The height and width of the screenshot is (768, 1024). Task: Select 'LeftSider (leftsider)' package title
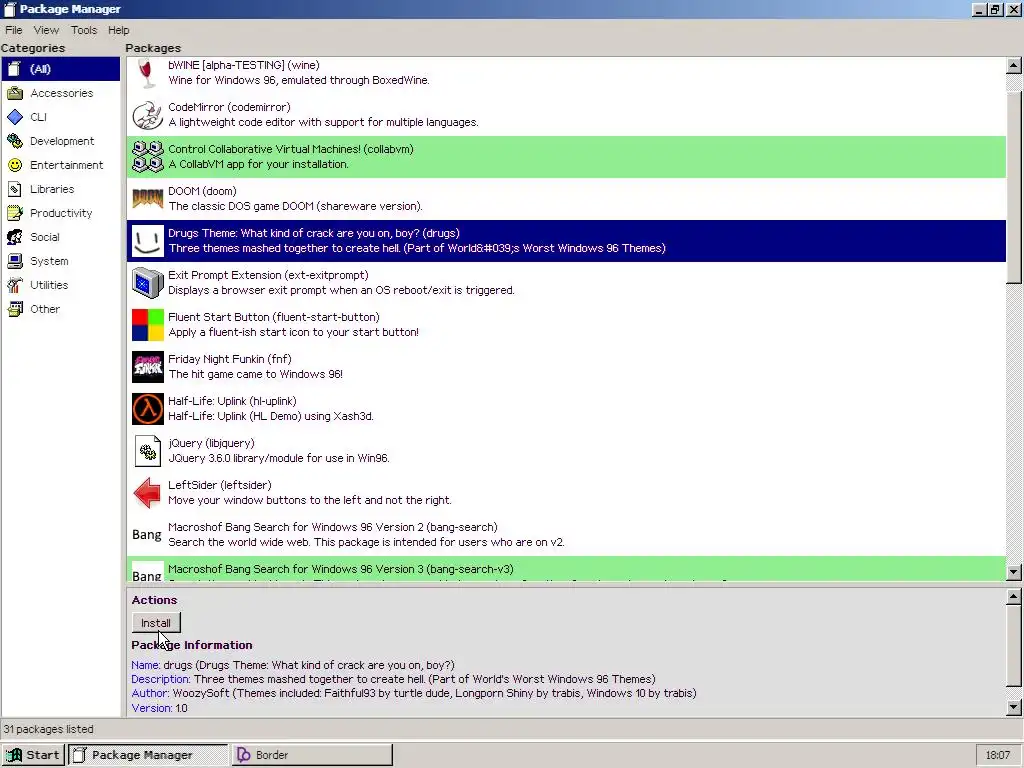(220, 485)
